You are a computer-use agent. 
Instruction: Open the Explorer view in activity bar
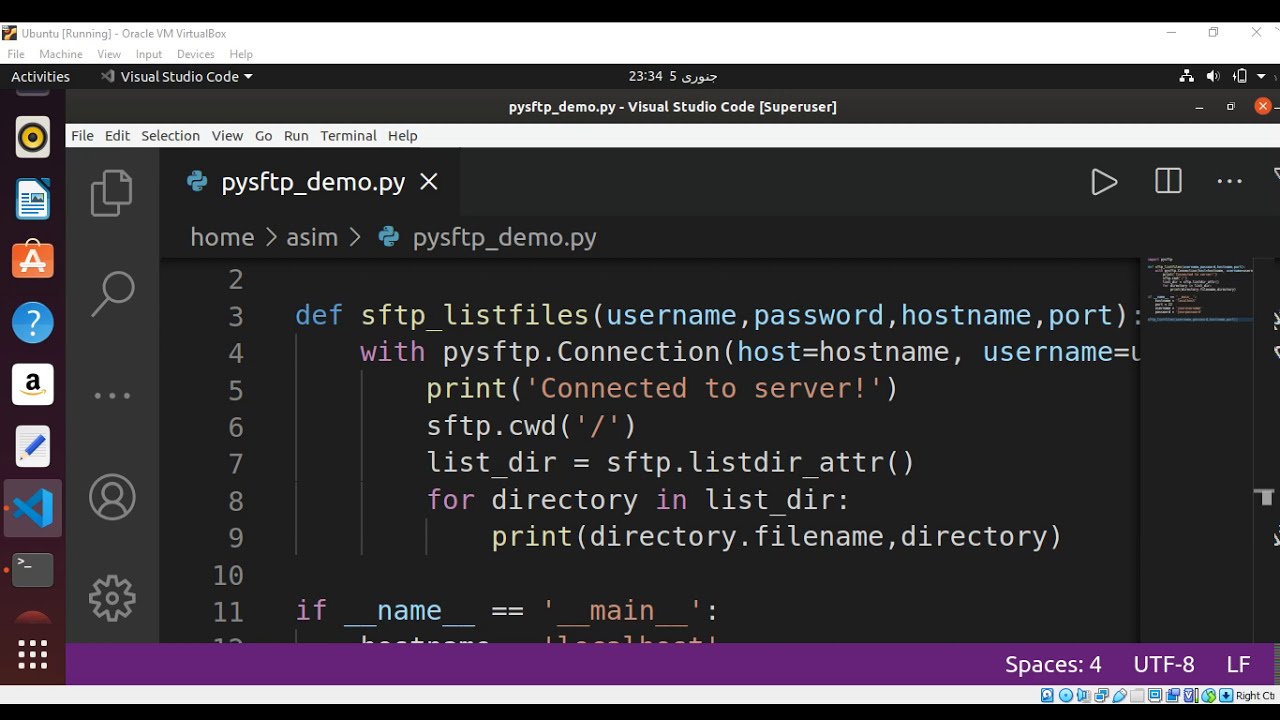tap(112, 193)
